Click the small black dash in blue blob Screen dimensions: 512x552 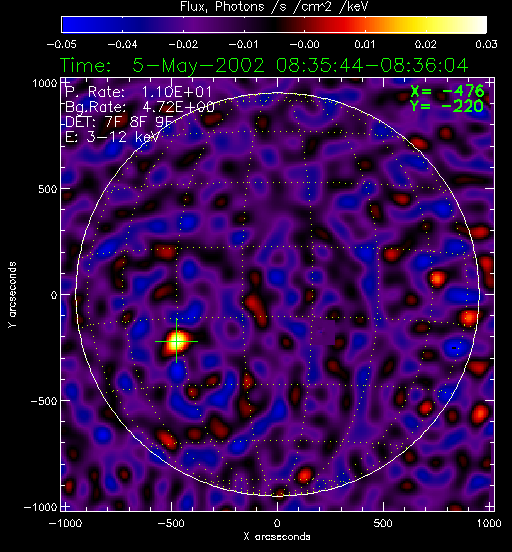tap(454, 348)
